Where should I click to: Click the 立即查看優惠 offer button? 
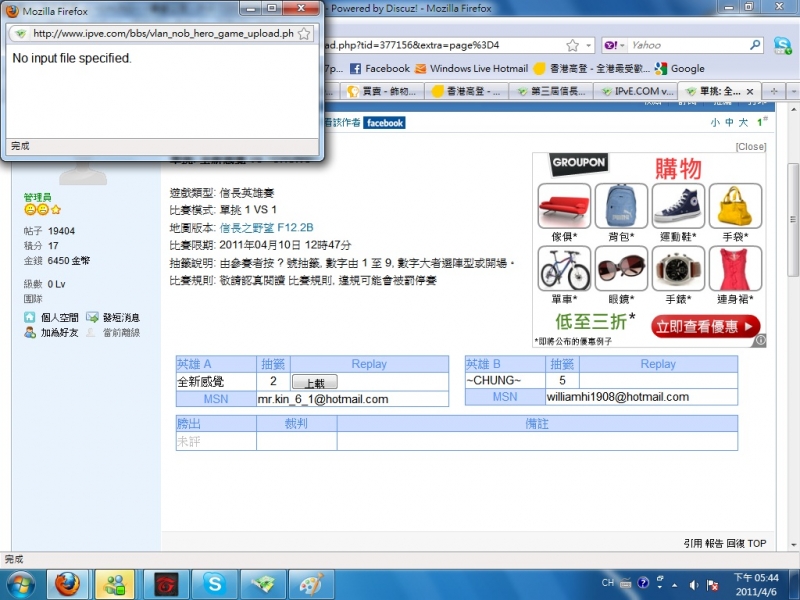pyautogui.click(x=703, y=326)
